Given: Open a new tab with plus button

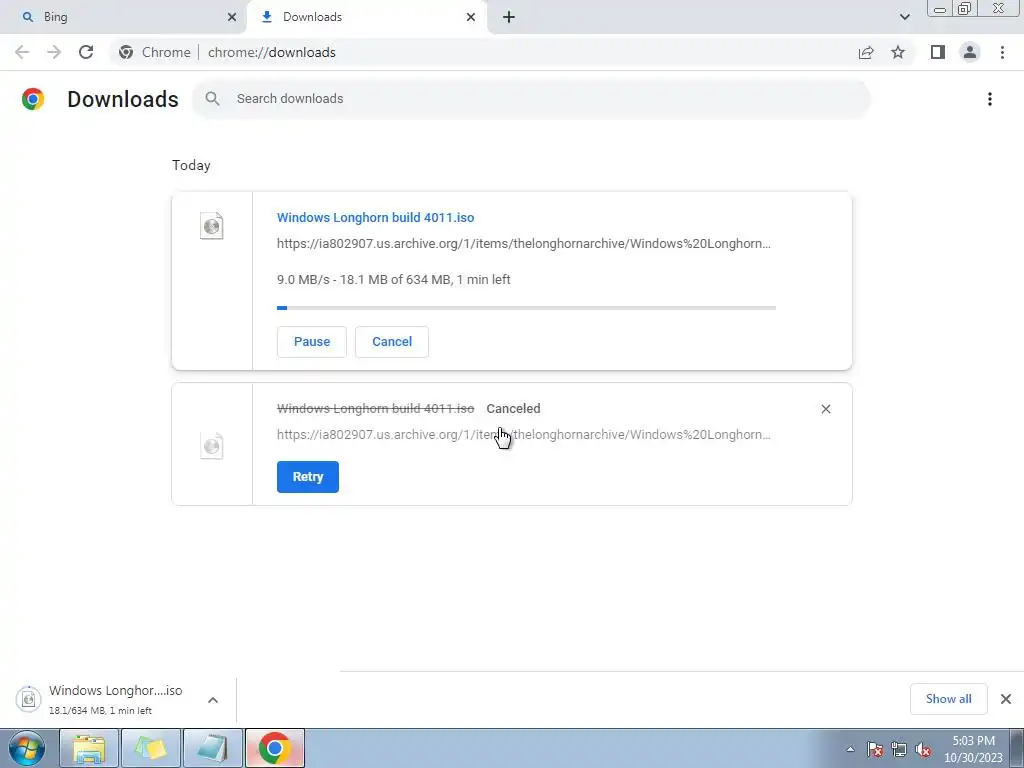Looking at the screenshot, I should click(509, 18).
